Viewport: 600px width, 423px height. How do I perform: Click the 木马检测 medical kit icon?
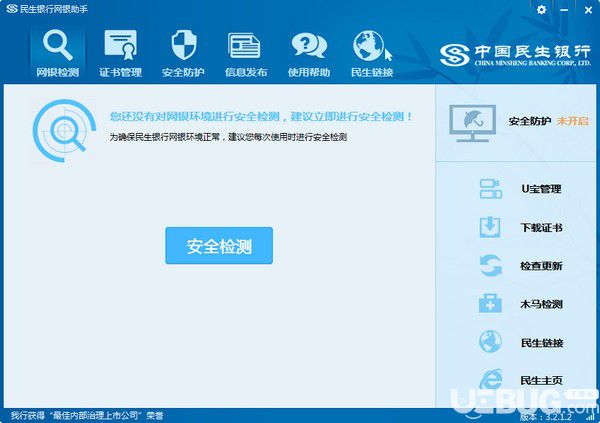pyautogui.click(x=490, y=303)
